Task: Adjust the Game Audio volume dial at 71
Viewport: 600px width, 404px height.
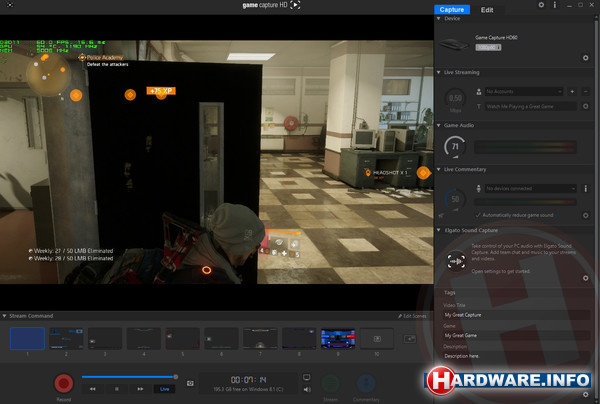Action: [x=455, y=147]
